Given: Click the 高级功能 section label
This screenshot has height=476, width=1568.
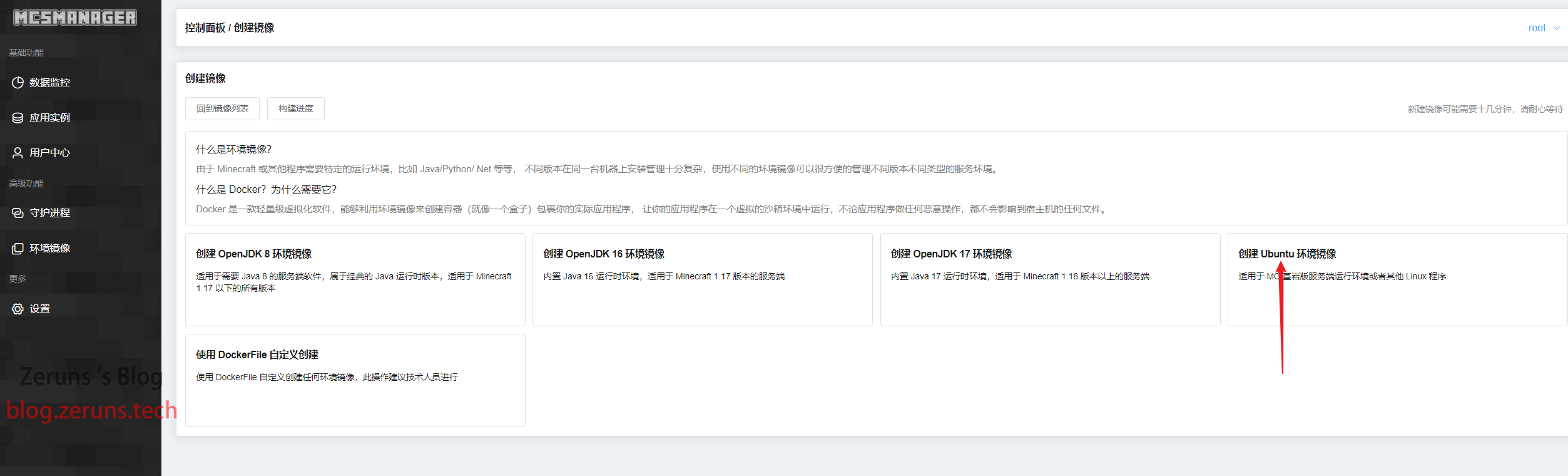Looking at the screenshot, I should click(26, 184).
